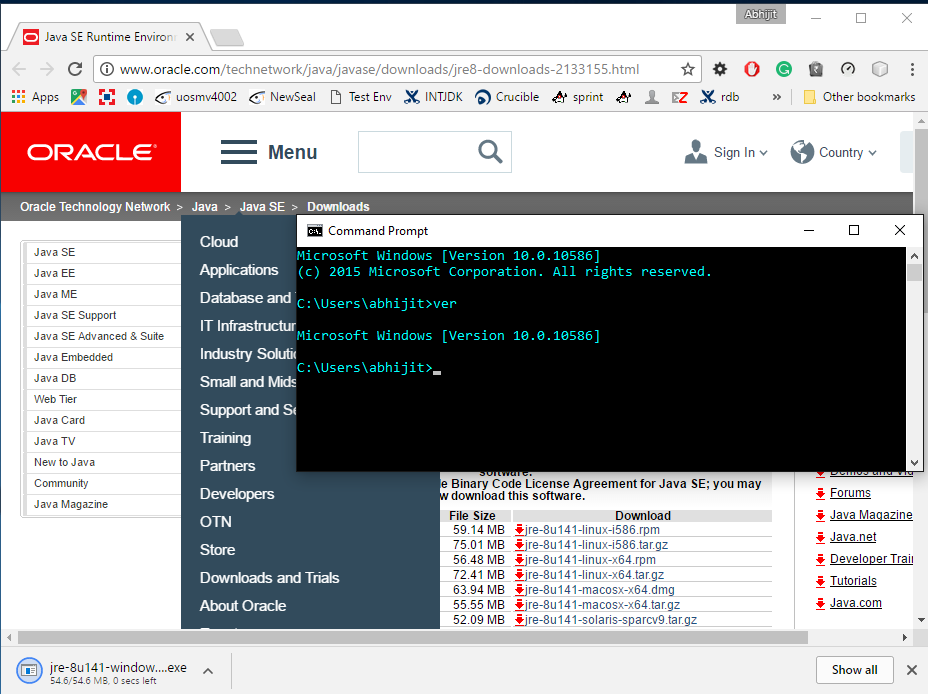Click the Show all downloads button
Image resolution: width=928 pixels, height=694 pixels.
tap(854, 670)
